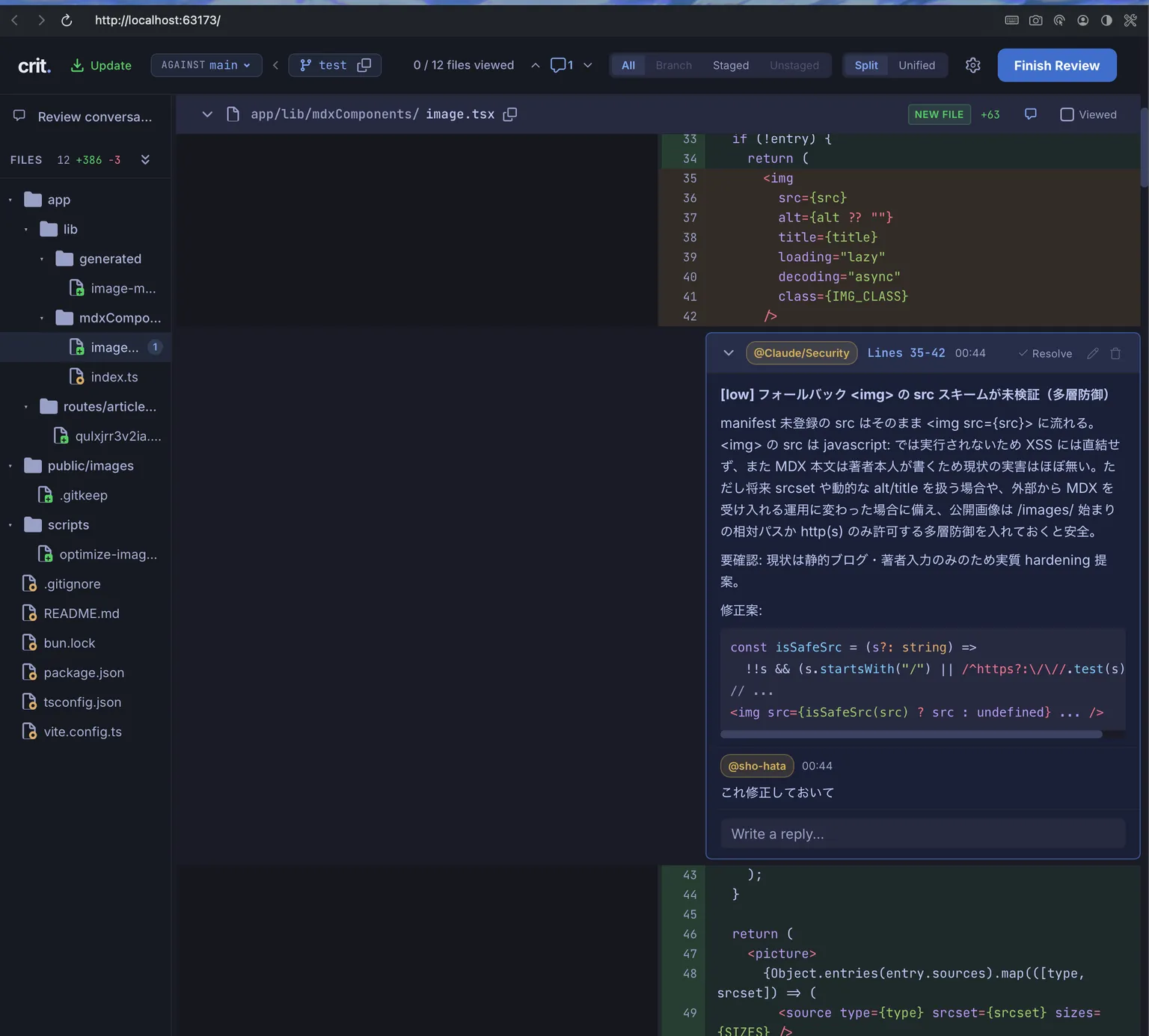Click the keyboard icon in browser toolbar
This screenshot has height=1036, width=1149.
point(1011,20)
